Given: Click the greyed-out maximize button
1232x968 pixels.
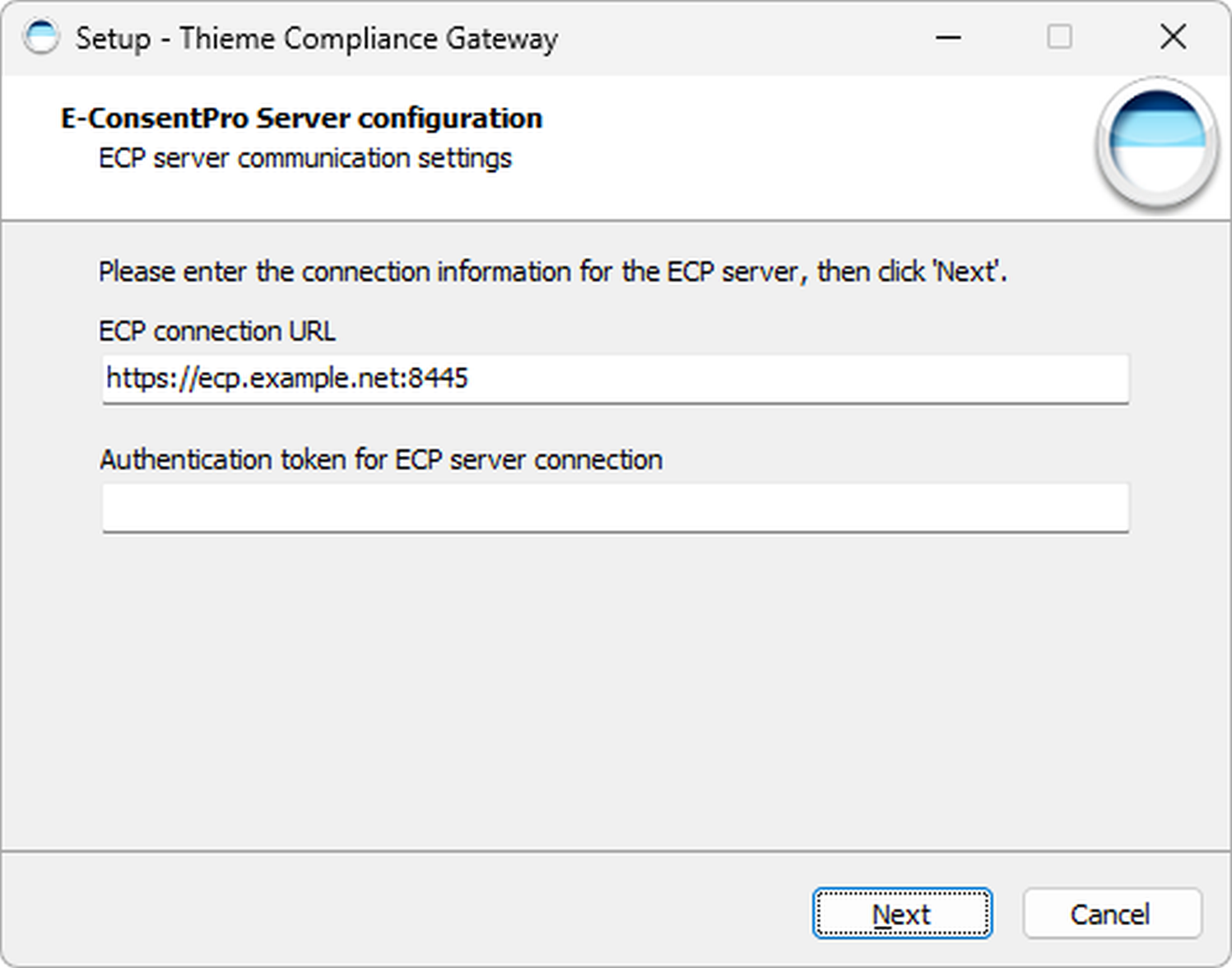Looking at the screenshot, I should tap(1059, 38).
